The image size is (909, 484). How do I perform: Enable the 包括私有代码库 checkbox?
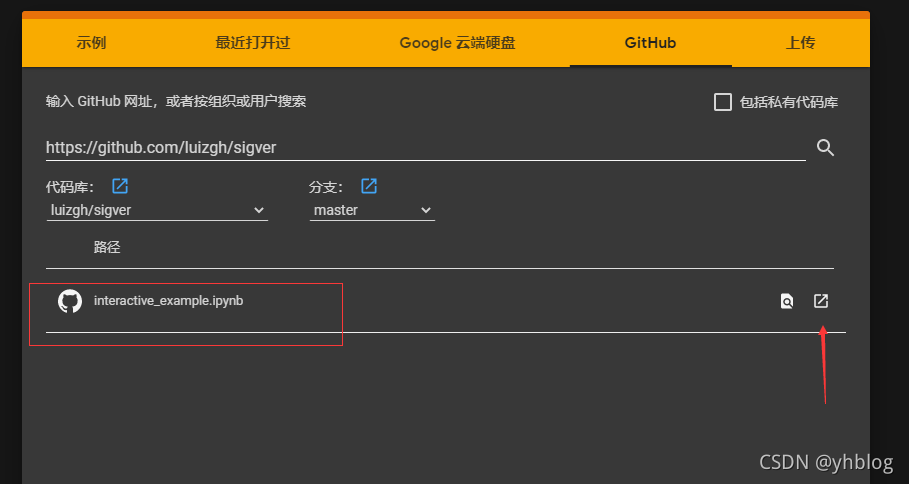pos(722,102)
